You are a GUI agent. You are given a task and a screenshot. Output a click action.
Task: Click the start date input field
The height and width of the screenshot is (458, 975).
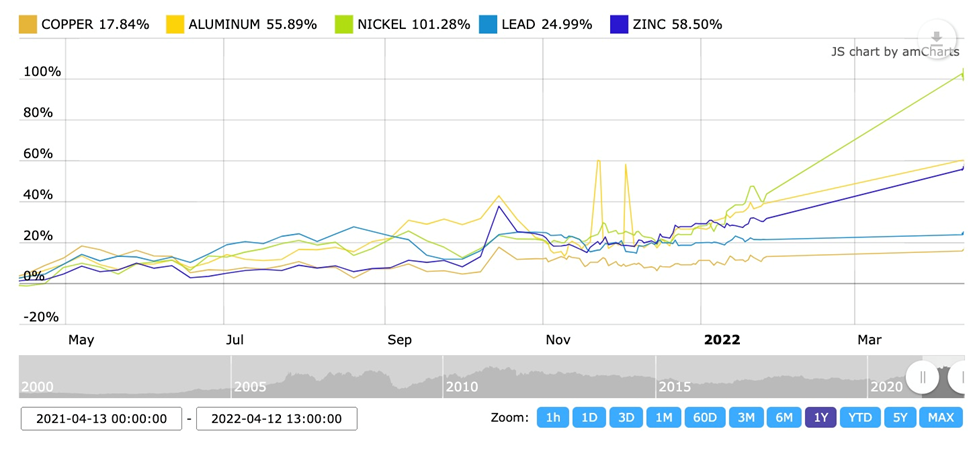(101, 419)
